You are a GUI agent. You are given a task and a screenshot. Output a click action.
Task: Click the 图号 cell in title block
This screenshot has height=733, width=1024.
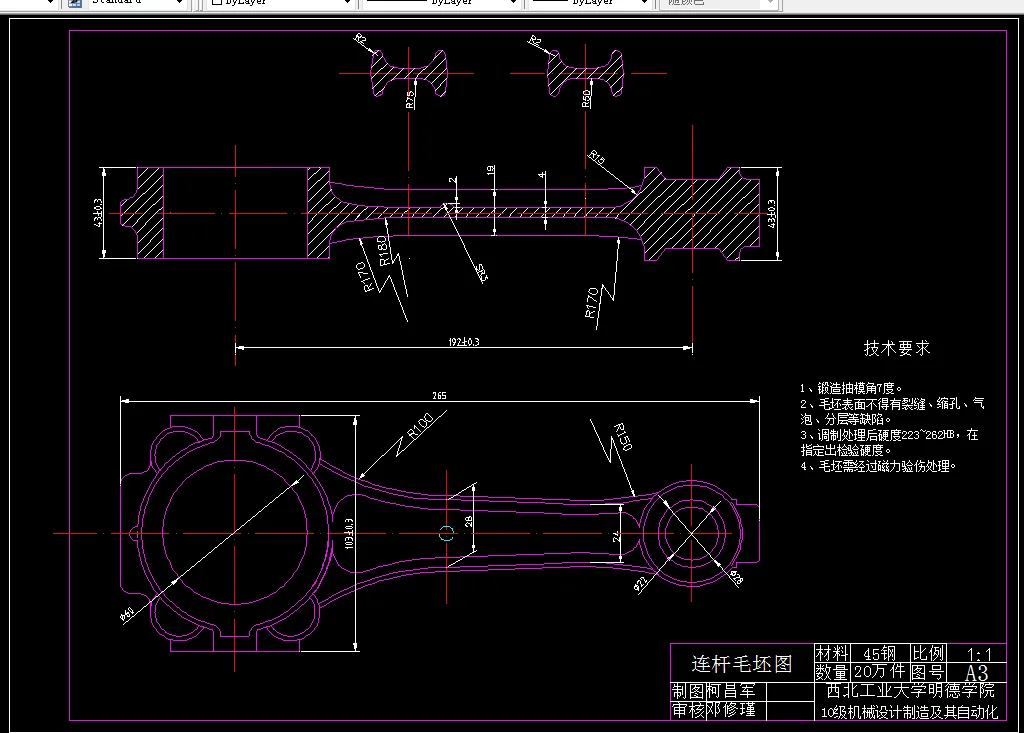[x=928, y=672]
